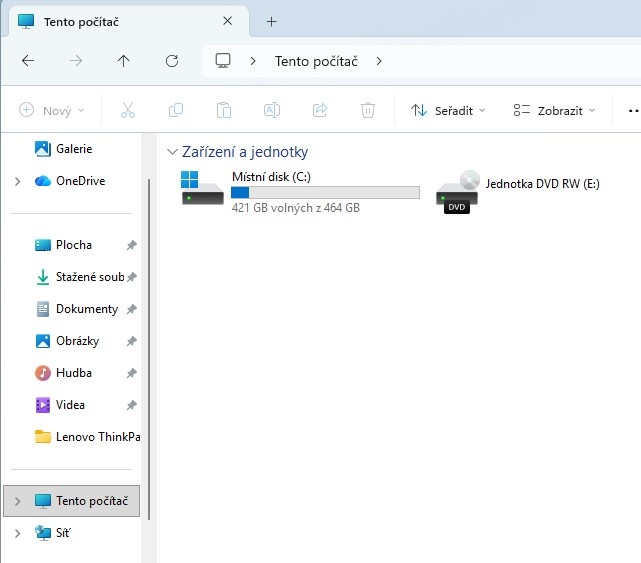The width and height of the screenshot is (641, 563).
Task: Collapse the Zařízení a jednotky group
Action: pyautogui.click(x=172, y=152)
